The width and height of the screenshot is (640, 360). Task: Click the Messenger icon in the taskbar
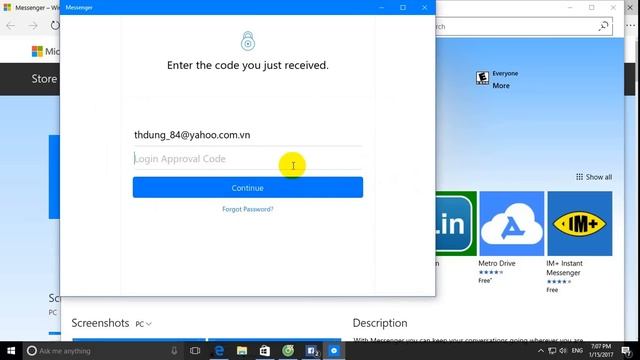[334, 351]
